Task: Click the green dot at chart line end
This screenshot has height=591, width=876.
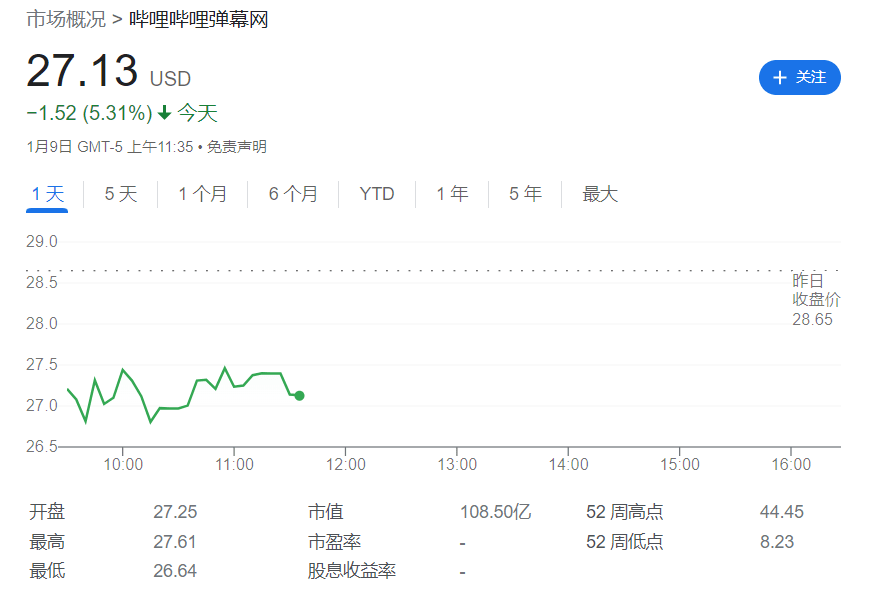Action: coord(299,396)
